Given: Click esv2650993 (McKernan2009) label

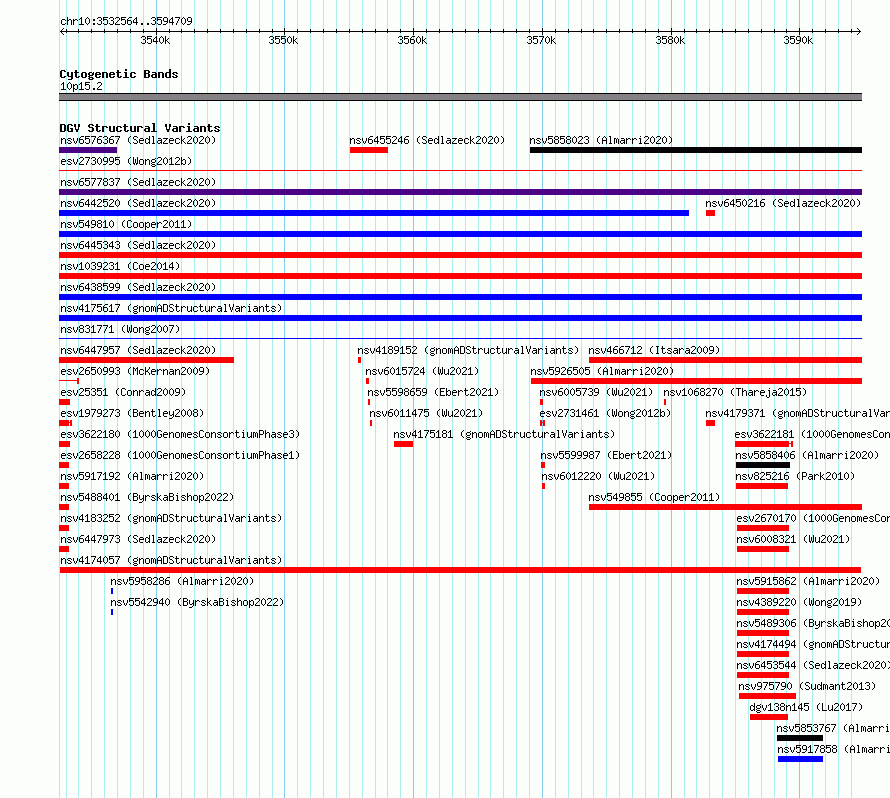Looking at the screenshot, I should pos(135,371).
